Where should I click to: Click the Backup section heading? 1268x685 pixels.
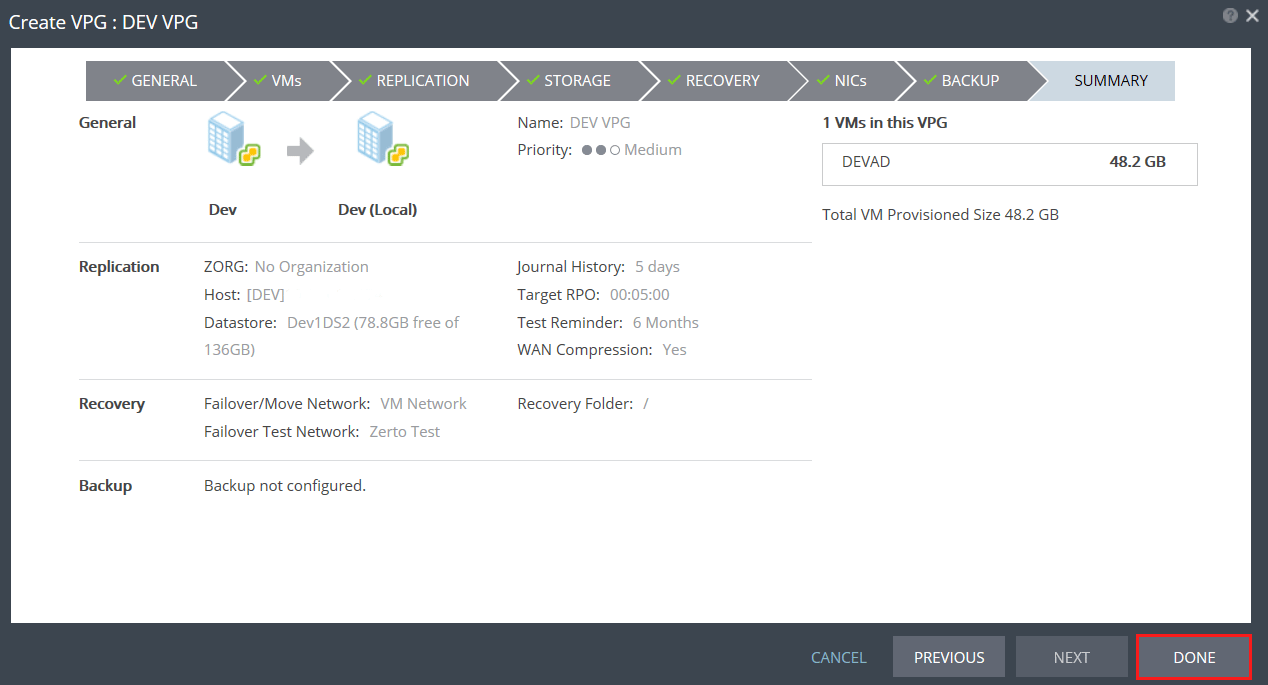(105, 486)
